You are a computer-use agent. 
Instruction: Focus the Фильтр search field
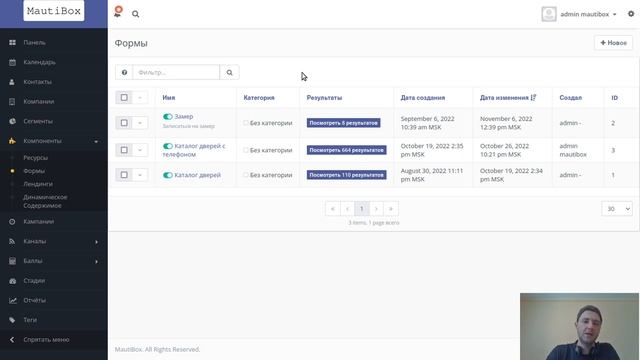pos(176,72)
